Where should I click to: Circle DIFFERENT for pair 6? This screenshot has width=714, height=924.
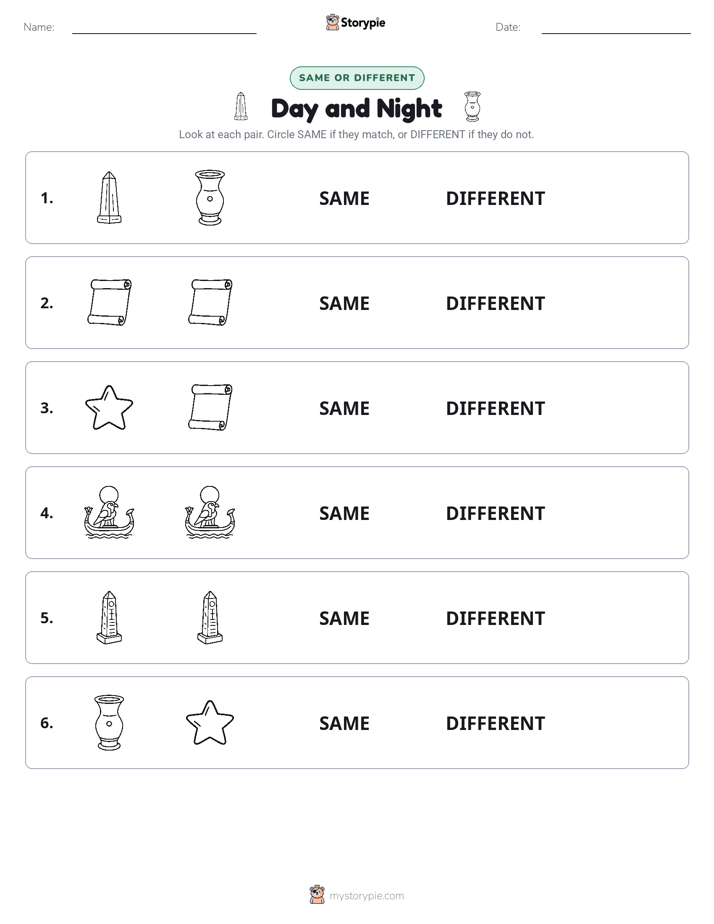coord(495,723)
